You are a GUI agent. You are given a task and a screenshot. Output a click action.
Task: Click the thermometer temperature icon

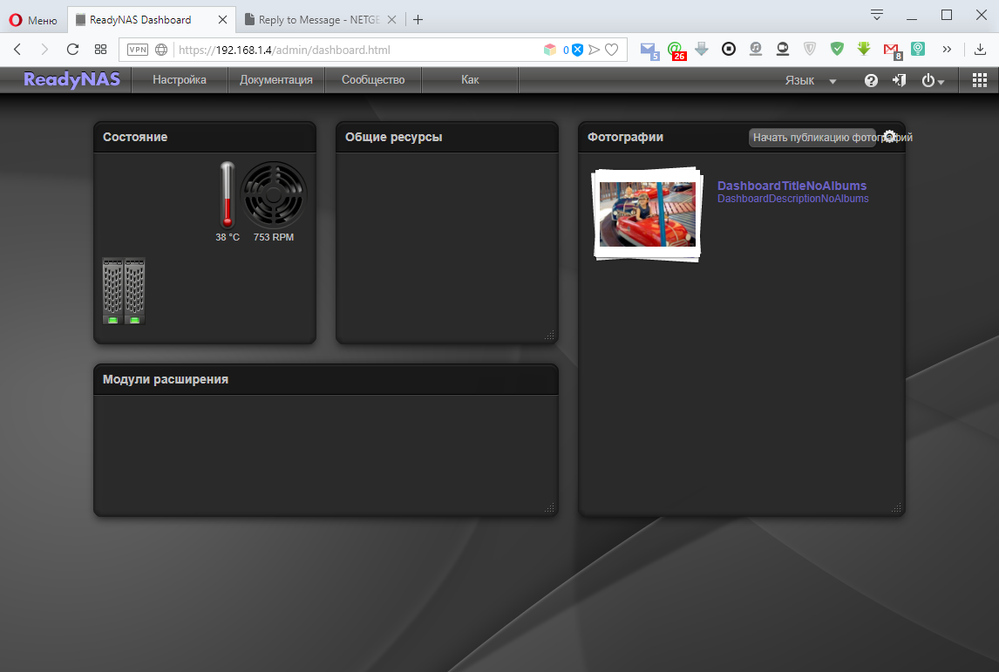tap(227, 195)
